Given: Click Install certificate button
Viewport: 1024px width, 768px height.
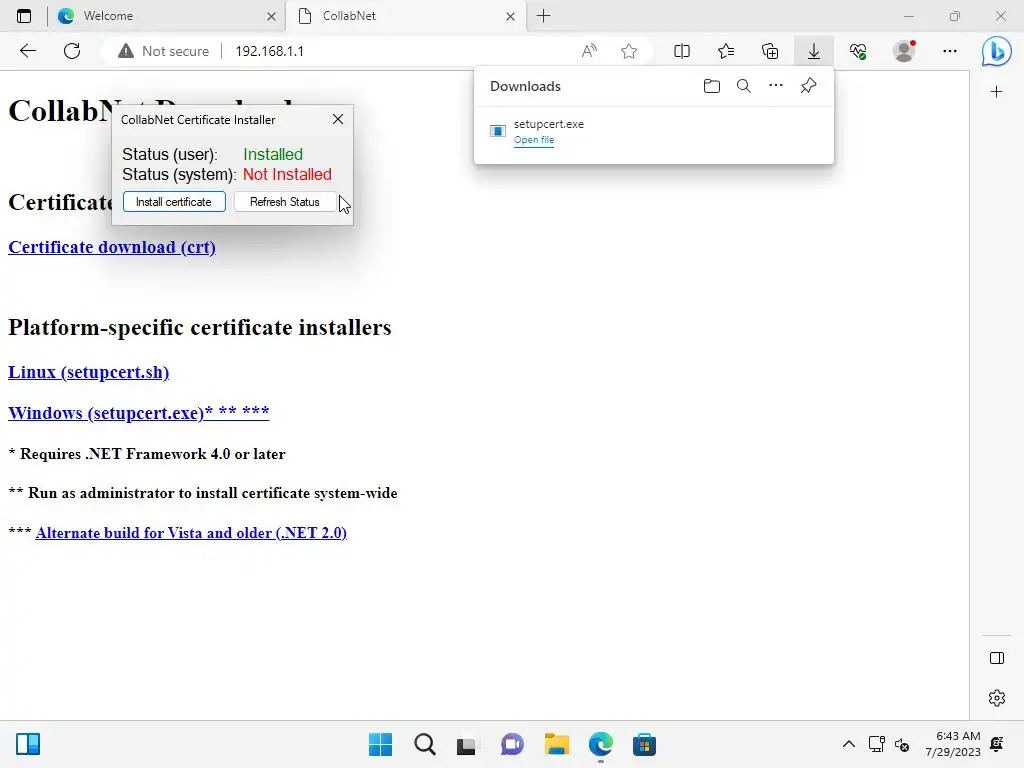Looking at the screenshot, I should point(174,202).
